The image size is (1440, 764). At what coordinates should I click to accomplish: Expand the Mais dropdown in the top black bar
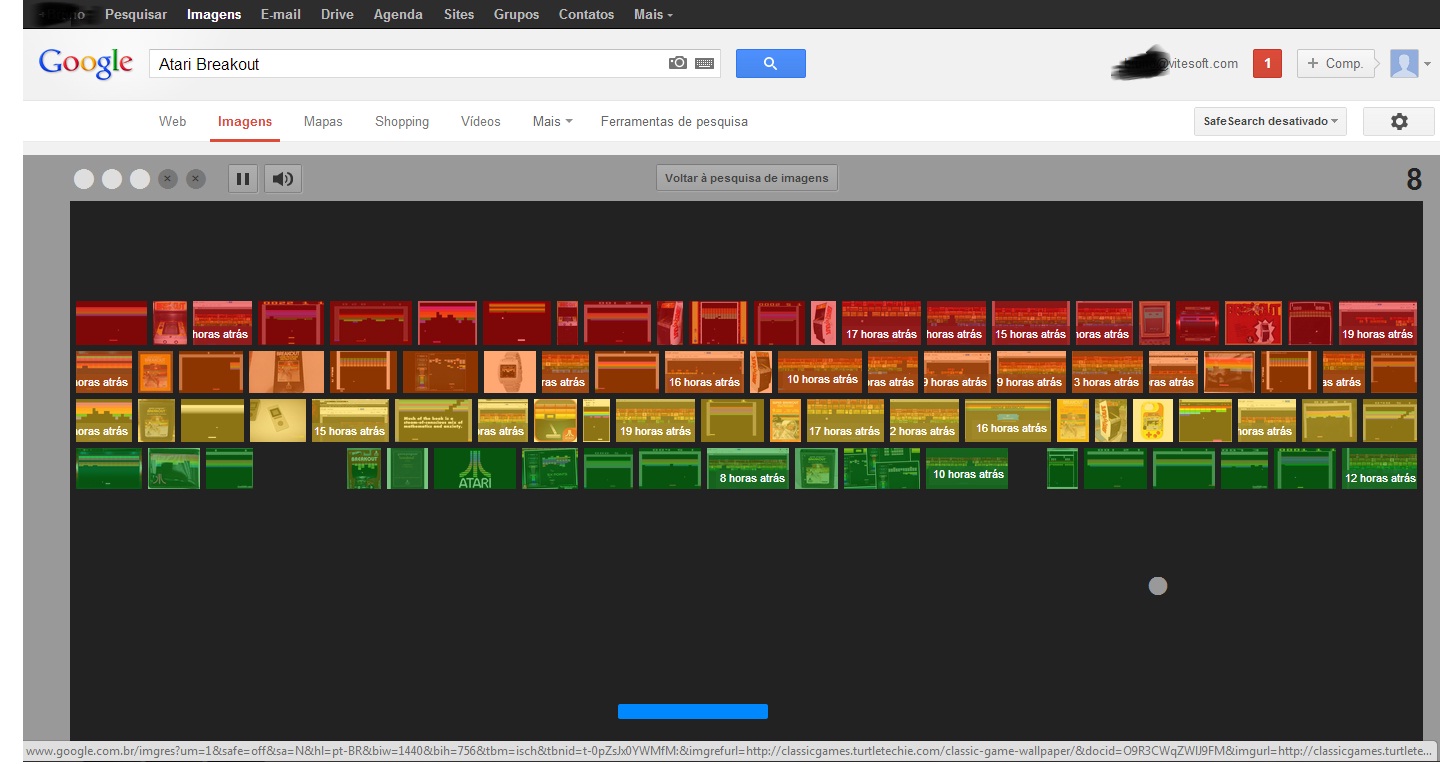[x=653, y=14]
